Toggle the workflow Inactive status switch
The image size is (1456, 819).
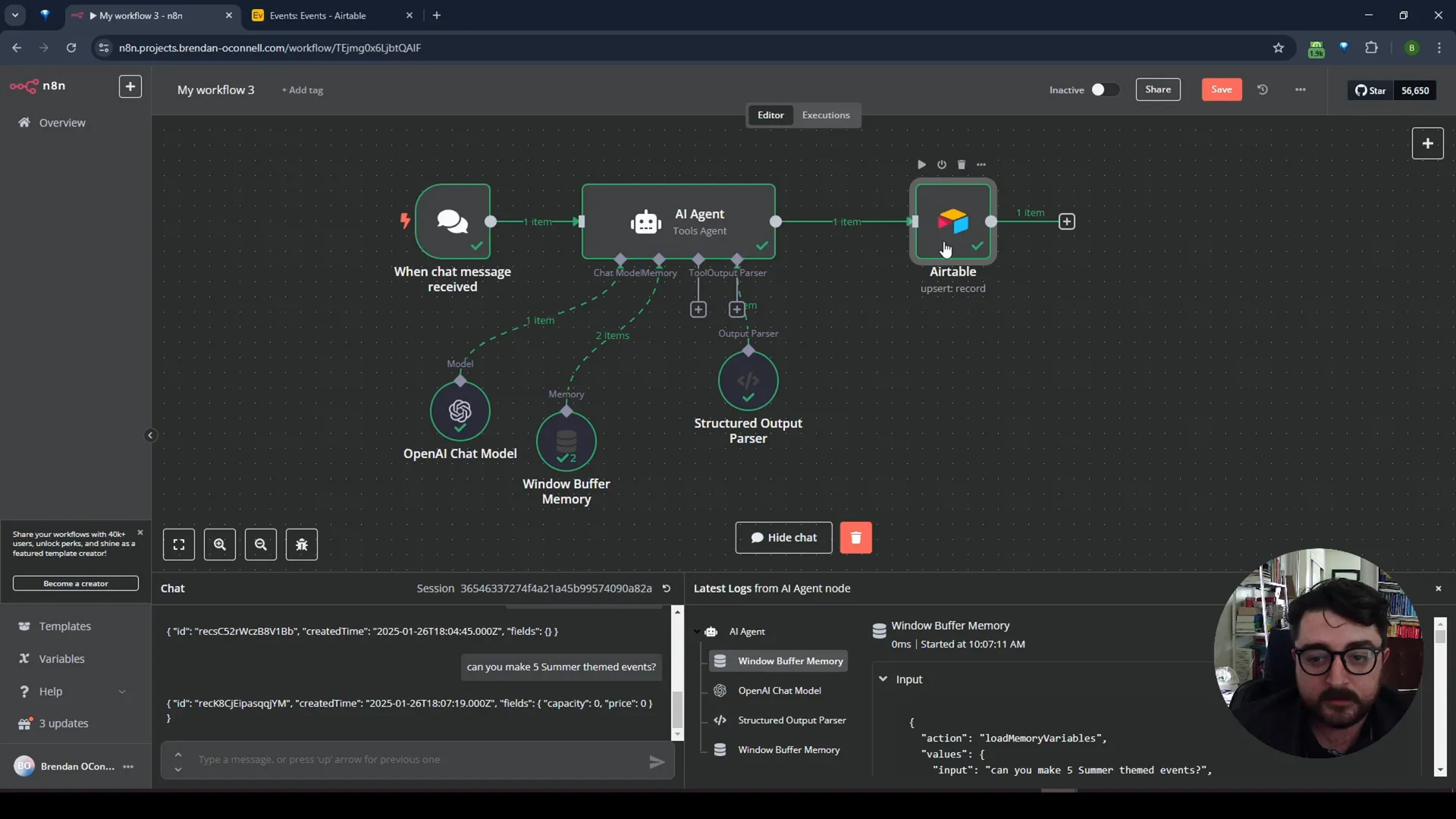(x=1101, y=89)
